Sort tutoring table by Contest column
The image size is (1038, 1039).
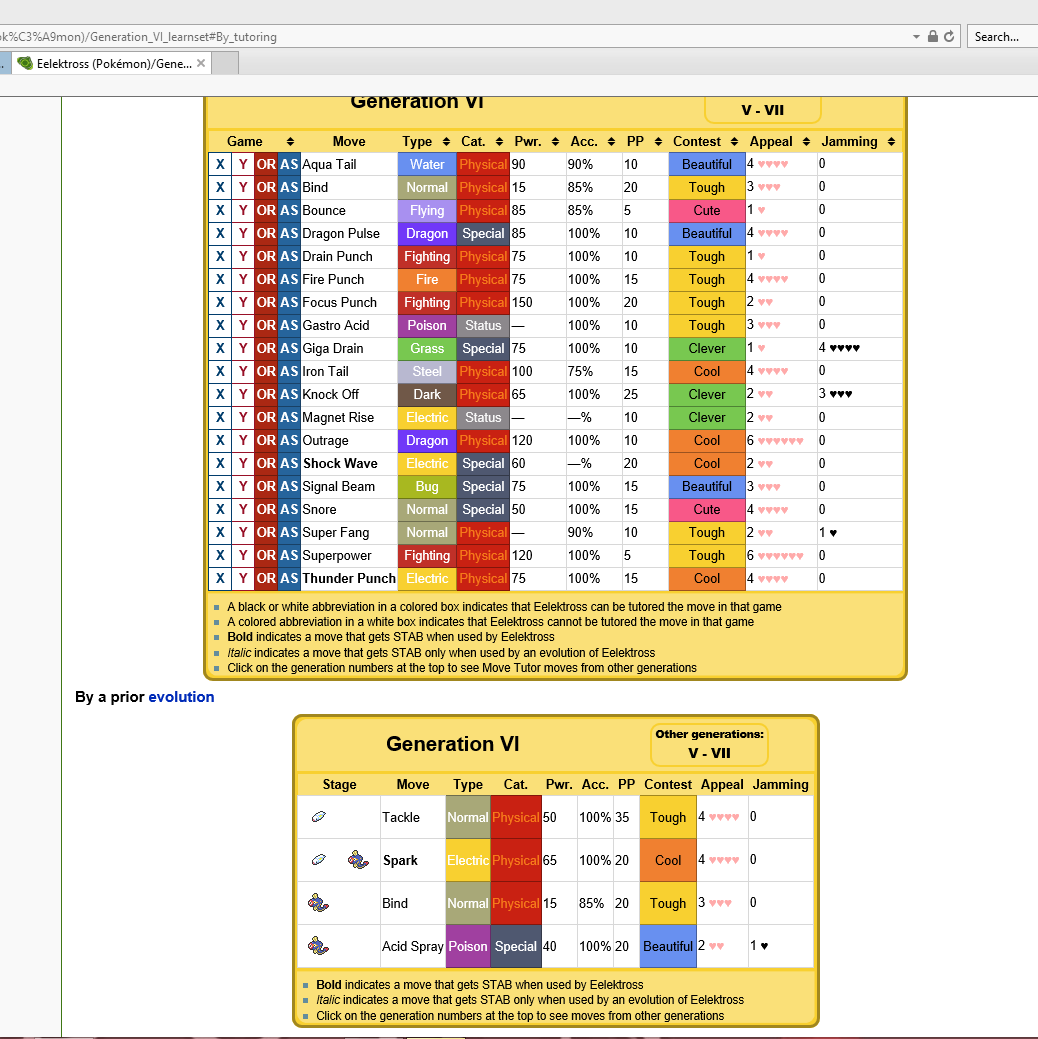pyautogui.click(x=734, y=142)
